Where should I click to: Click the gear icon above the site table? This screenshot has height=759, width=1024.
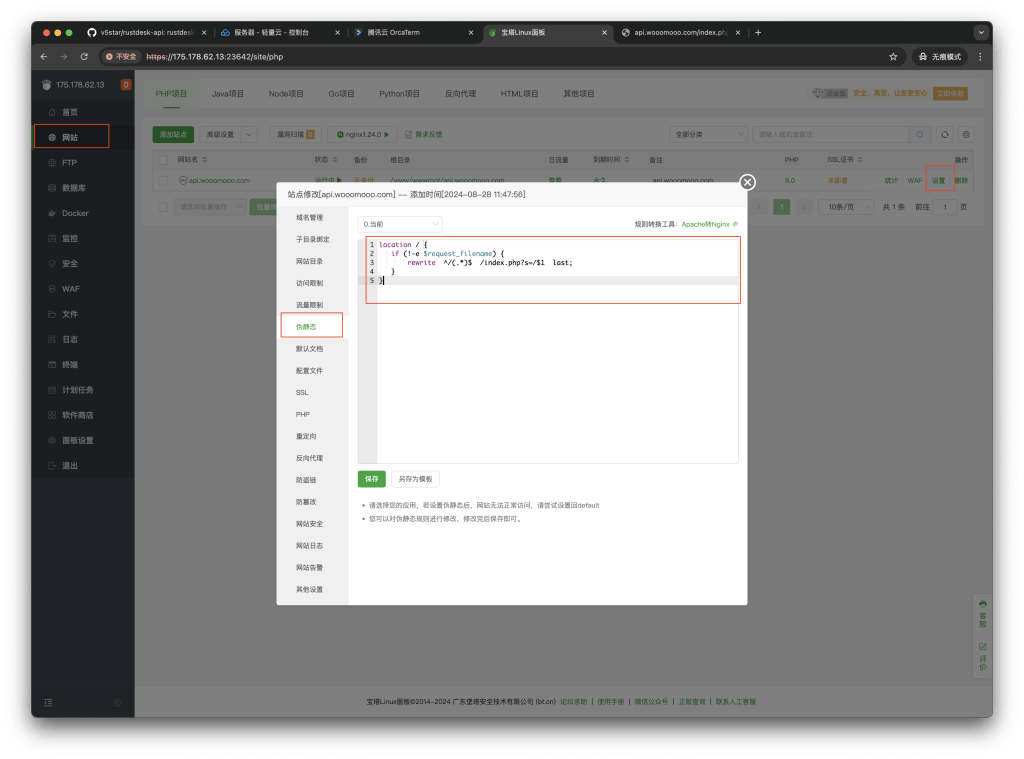966,134
